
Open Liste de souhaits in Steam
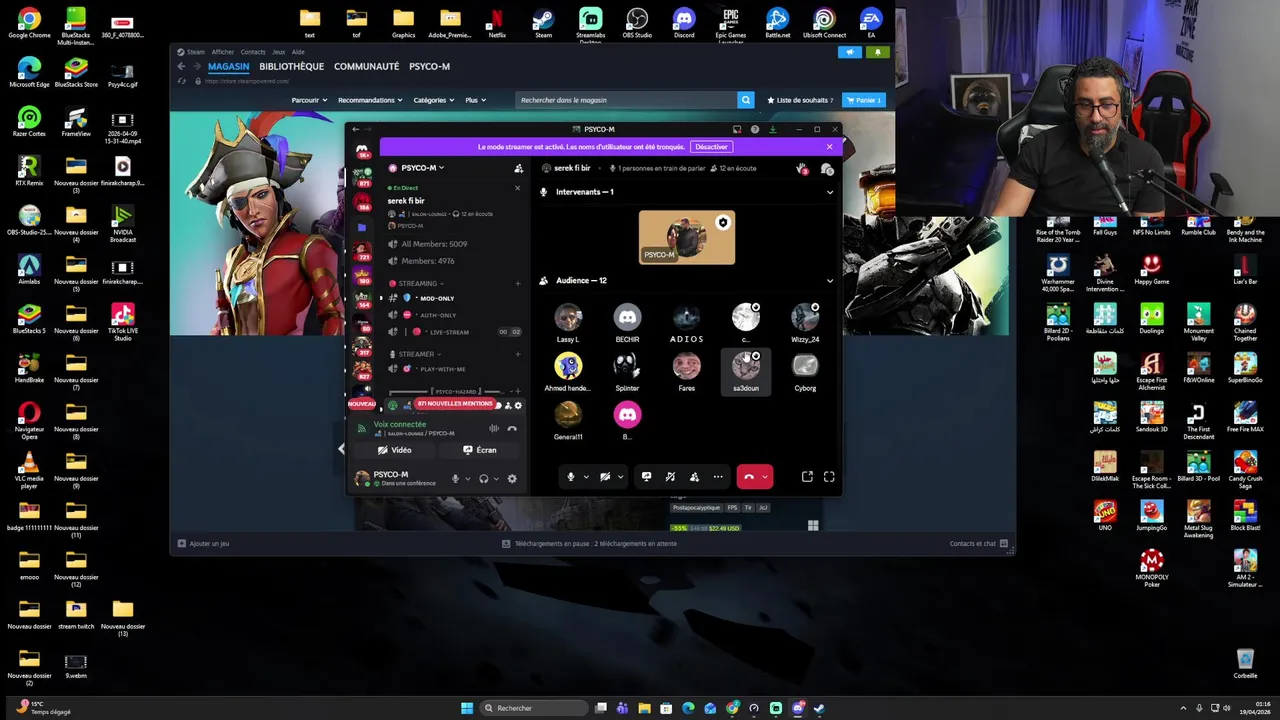800,100
